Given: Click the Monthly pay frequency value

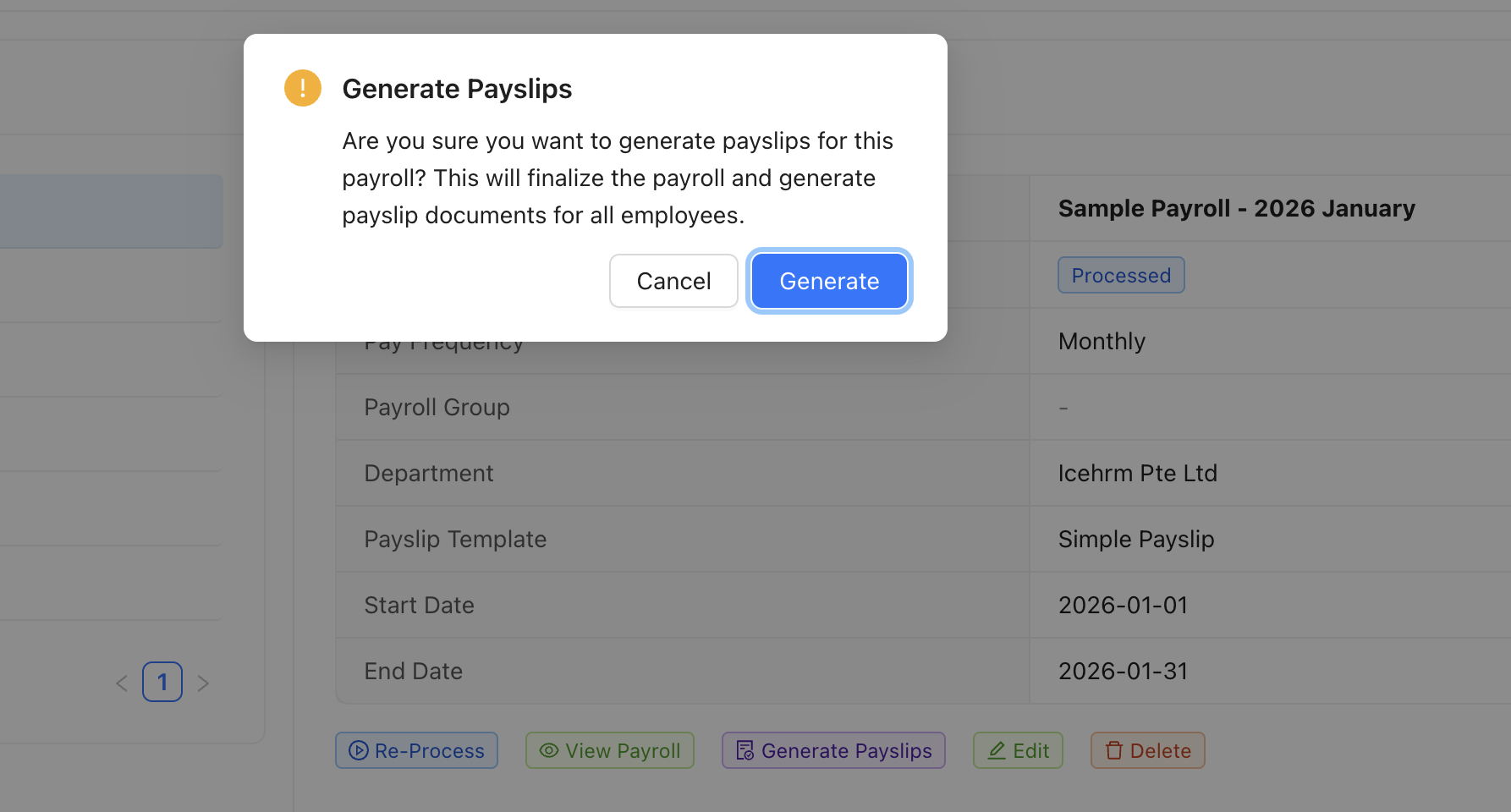Looking at the screenshot, I should point(1101,341).
